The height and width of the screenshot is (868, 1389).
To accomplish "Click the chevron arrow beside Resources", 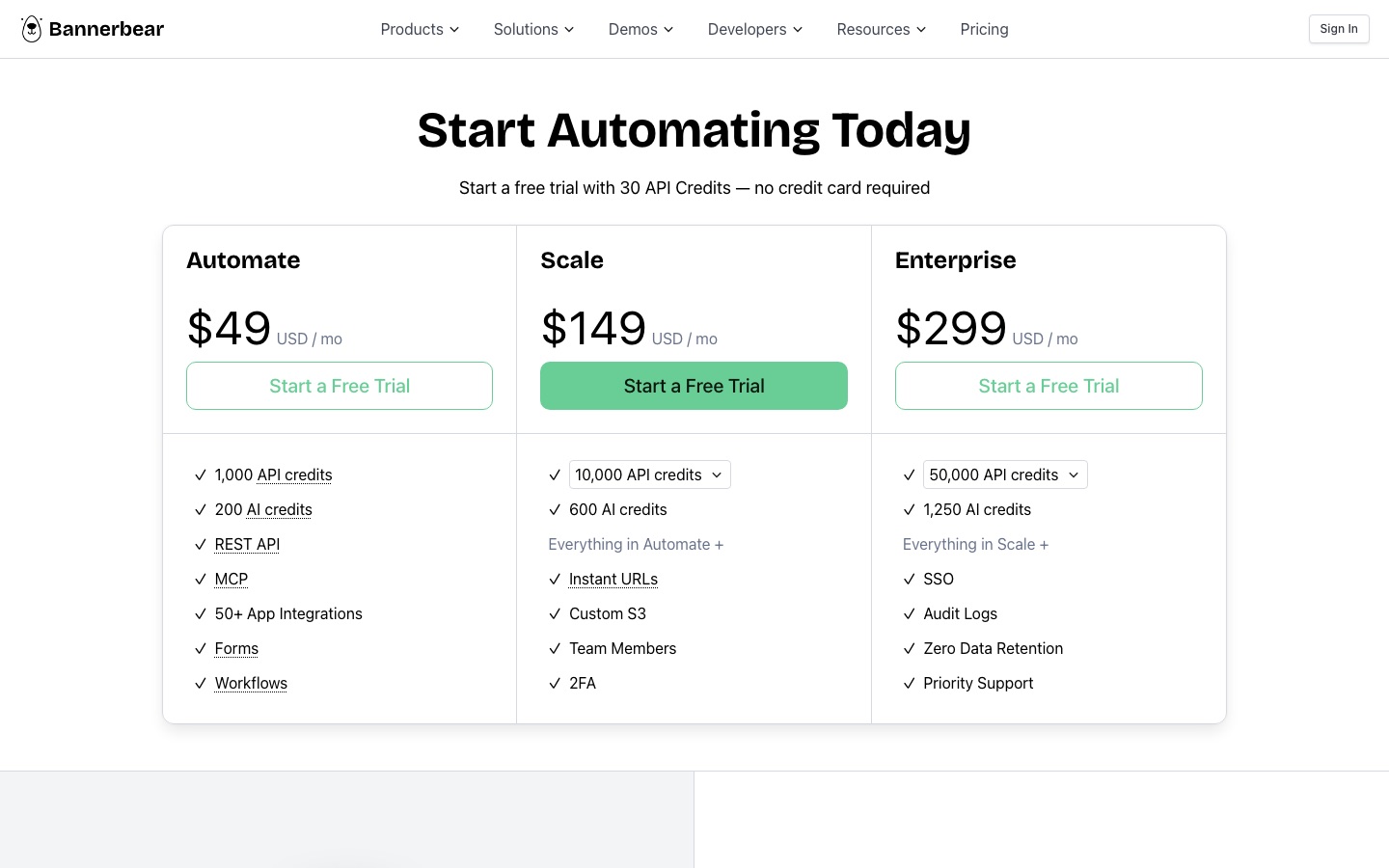I will [x=921, y=30].
